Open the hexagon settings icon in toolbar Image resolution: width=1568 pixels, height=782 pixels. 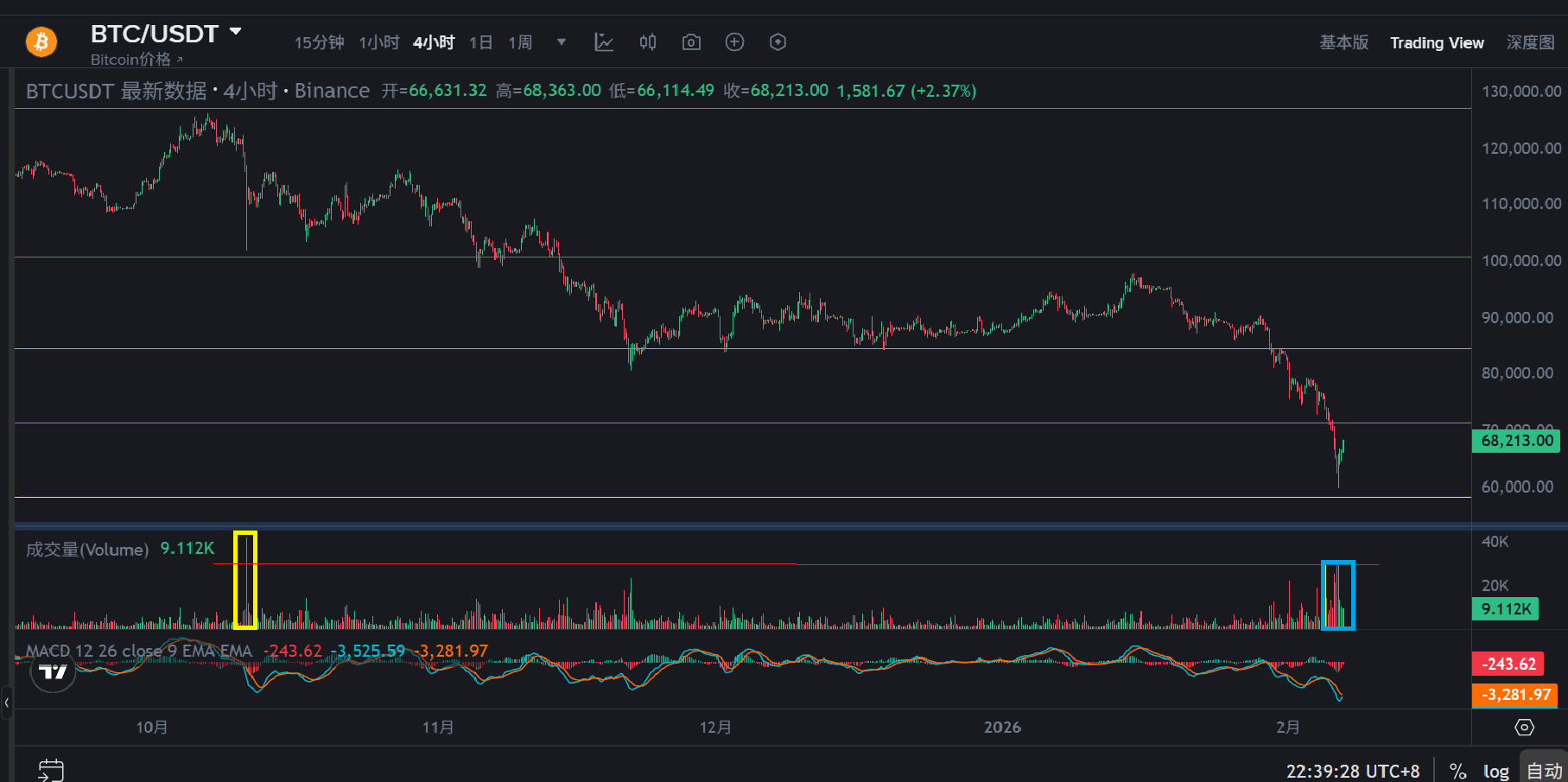[778, 42]
